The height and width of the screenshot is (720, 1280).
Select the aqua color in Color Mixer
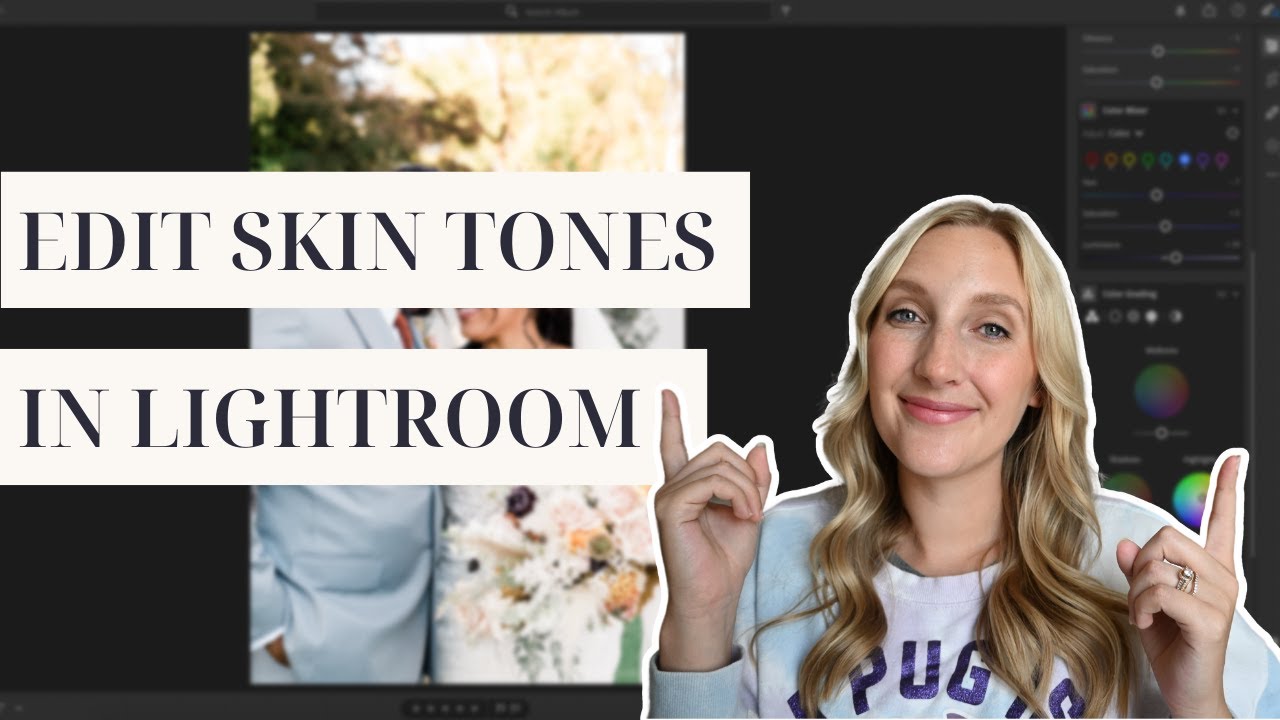pyautogui.click(x=1166, y=160)
